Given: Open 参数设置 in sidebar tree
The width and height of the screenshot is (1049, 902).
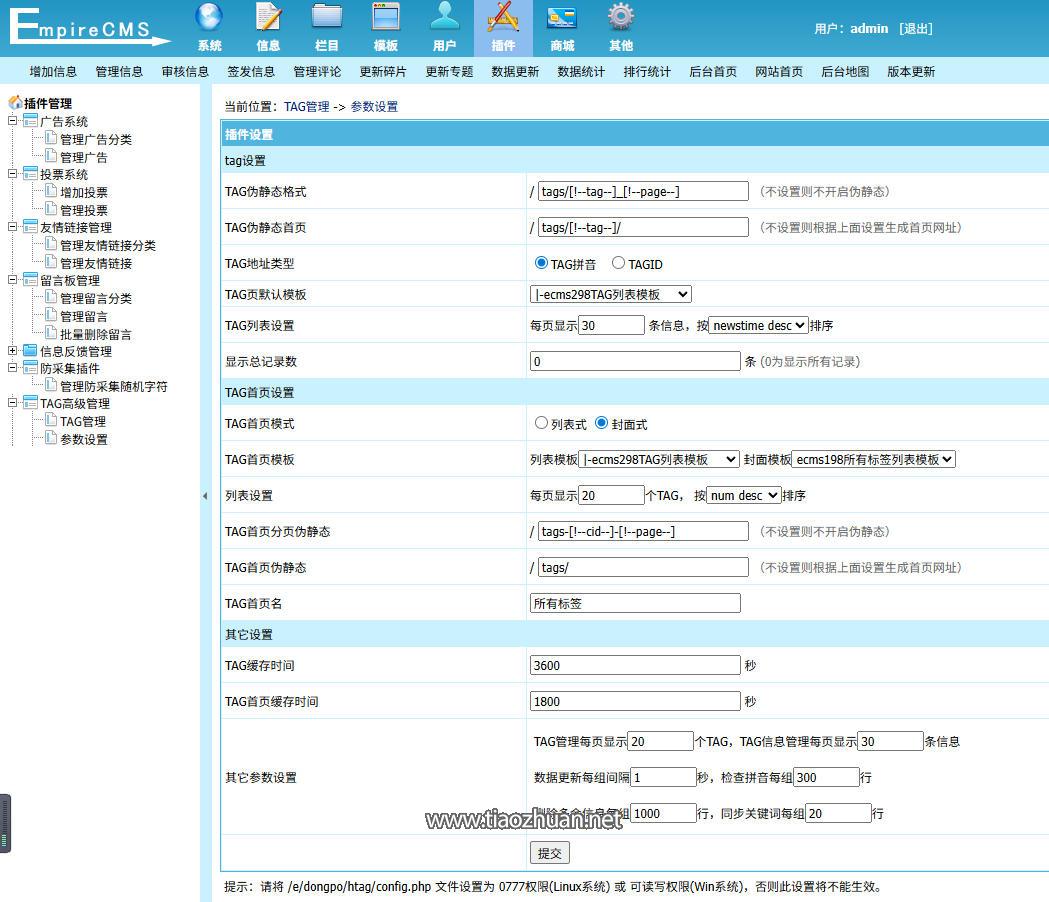Looking at the screenshot, I should [x=84, y=439].
